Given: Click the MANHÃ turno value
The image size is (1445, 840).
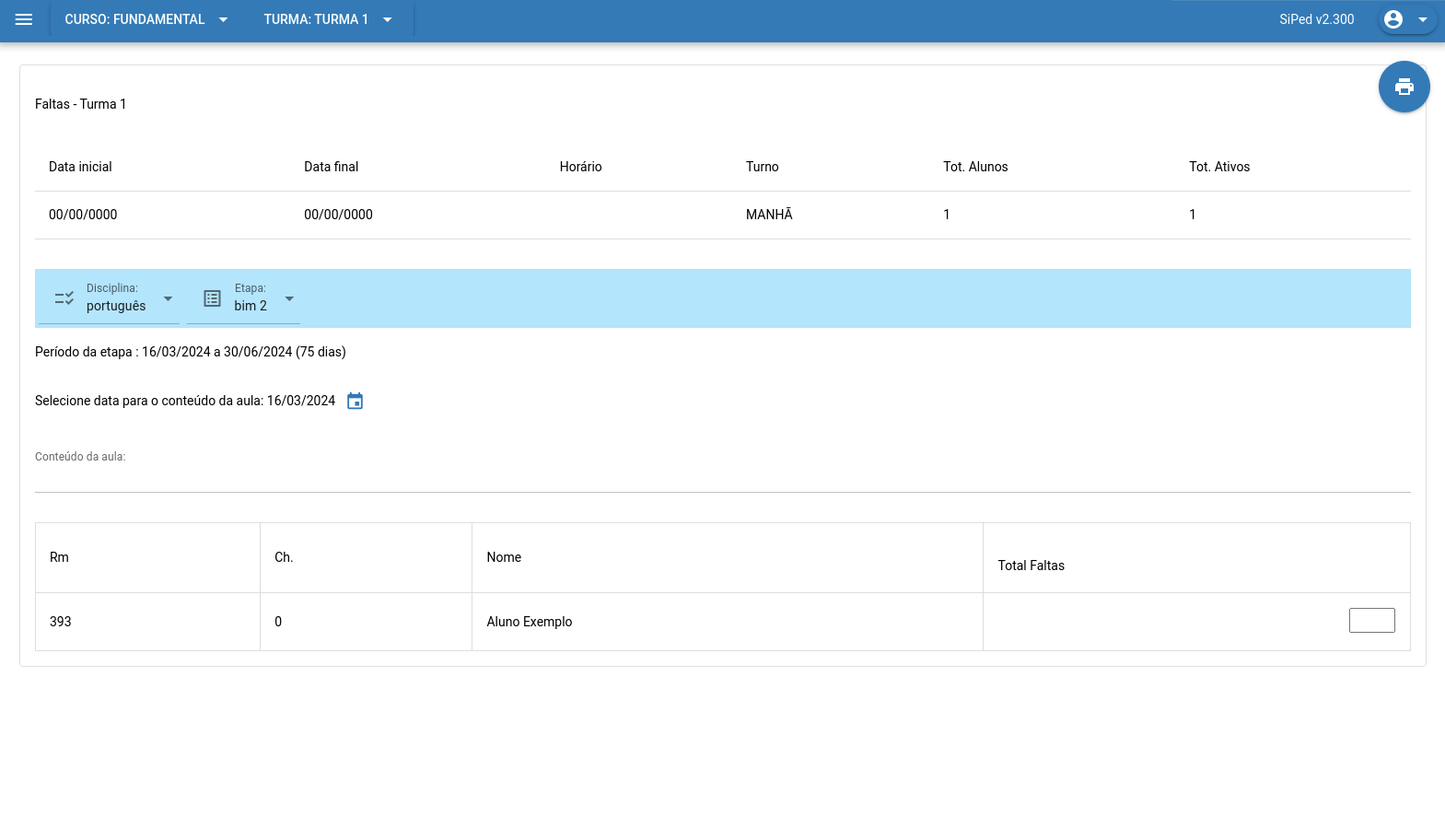Looking at the screenshot, I should click(769, 215).
